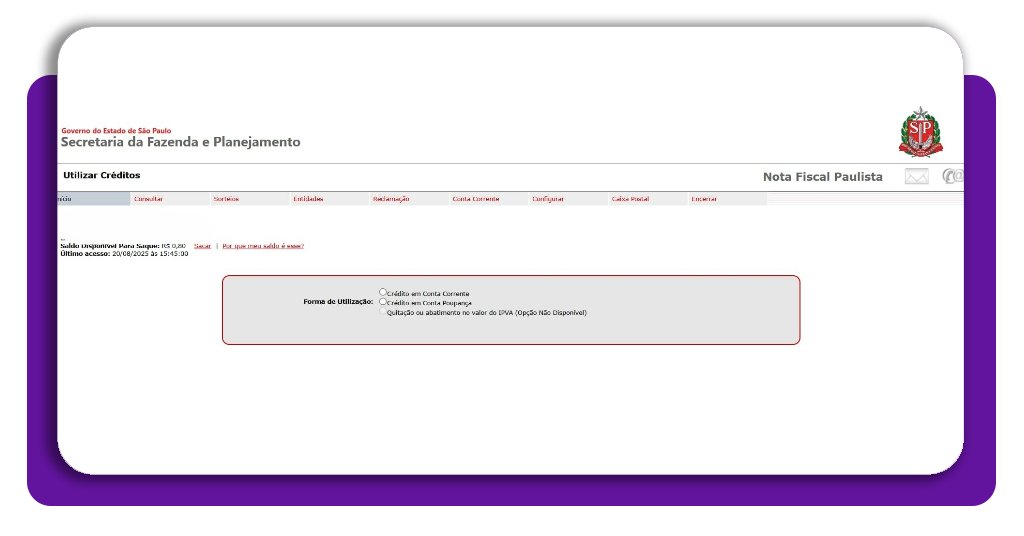The width and height of the screenshot is (1024, 536).
Task: Select Crédito em Conta Poupança option
Action: (x=383, y=301)
